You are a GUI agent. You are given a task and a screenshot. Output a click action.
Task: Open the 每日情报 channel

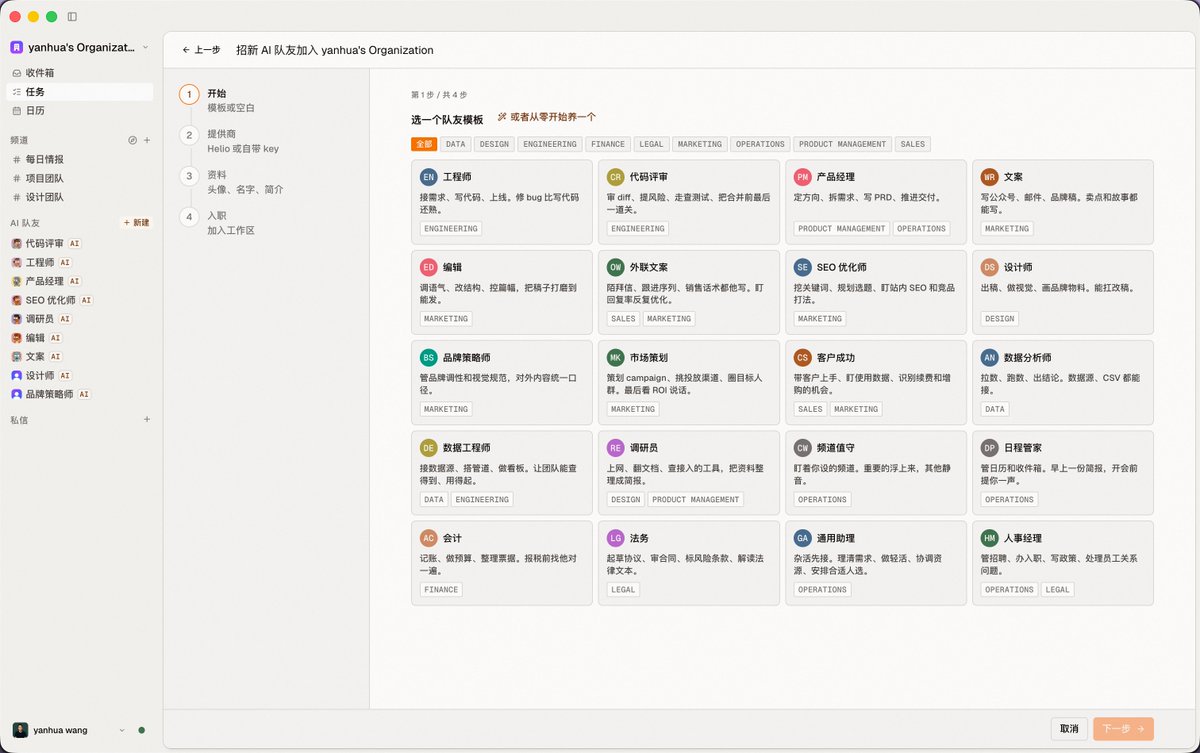[80, 159]
